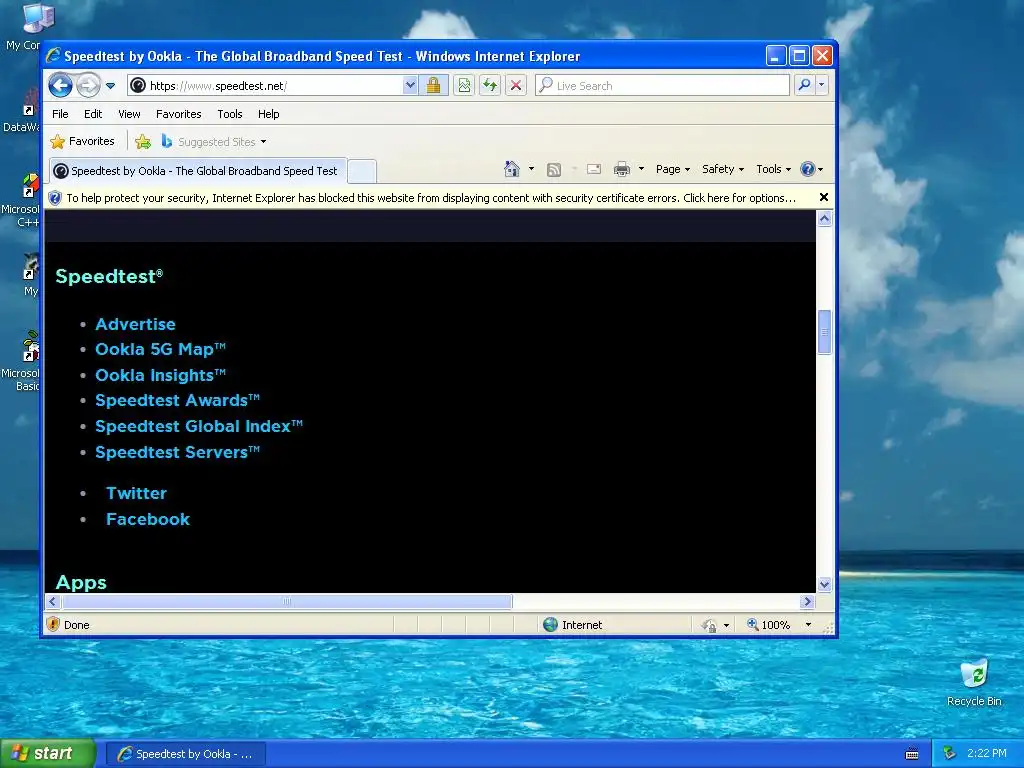This screenshot has height=768, width=1024.
Task: Open the Favorites menu
Action: (178, 114)
